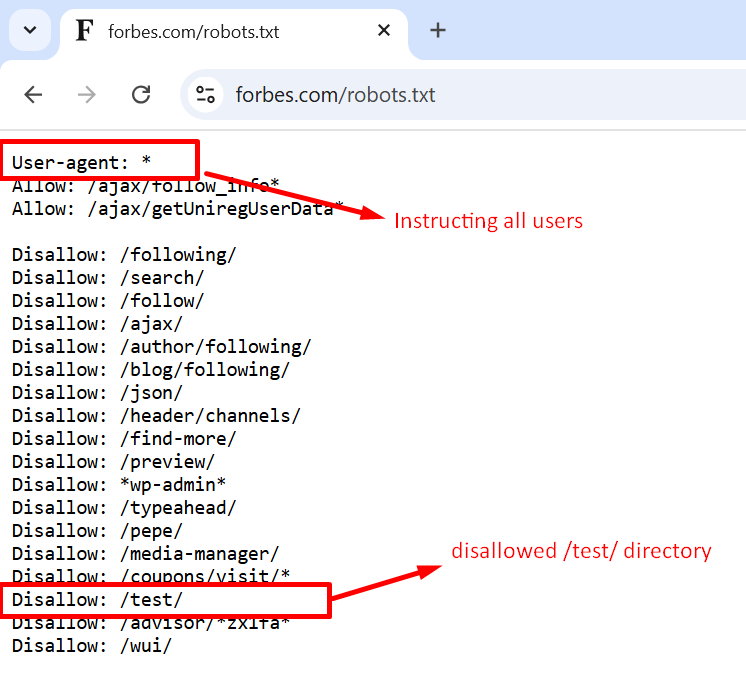Click "Disallow: /pepe/" line
The width and height of the screenshot is (746, 676).
click(97, 531)
